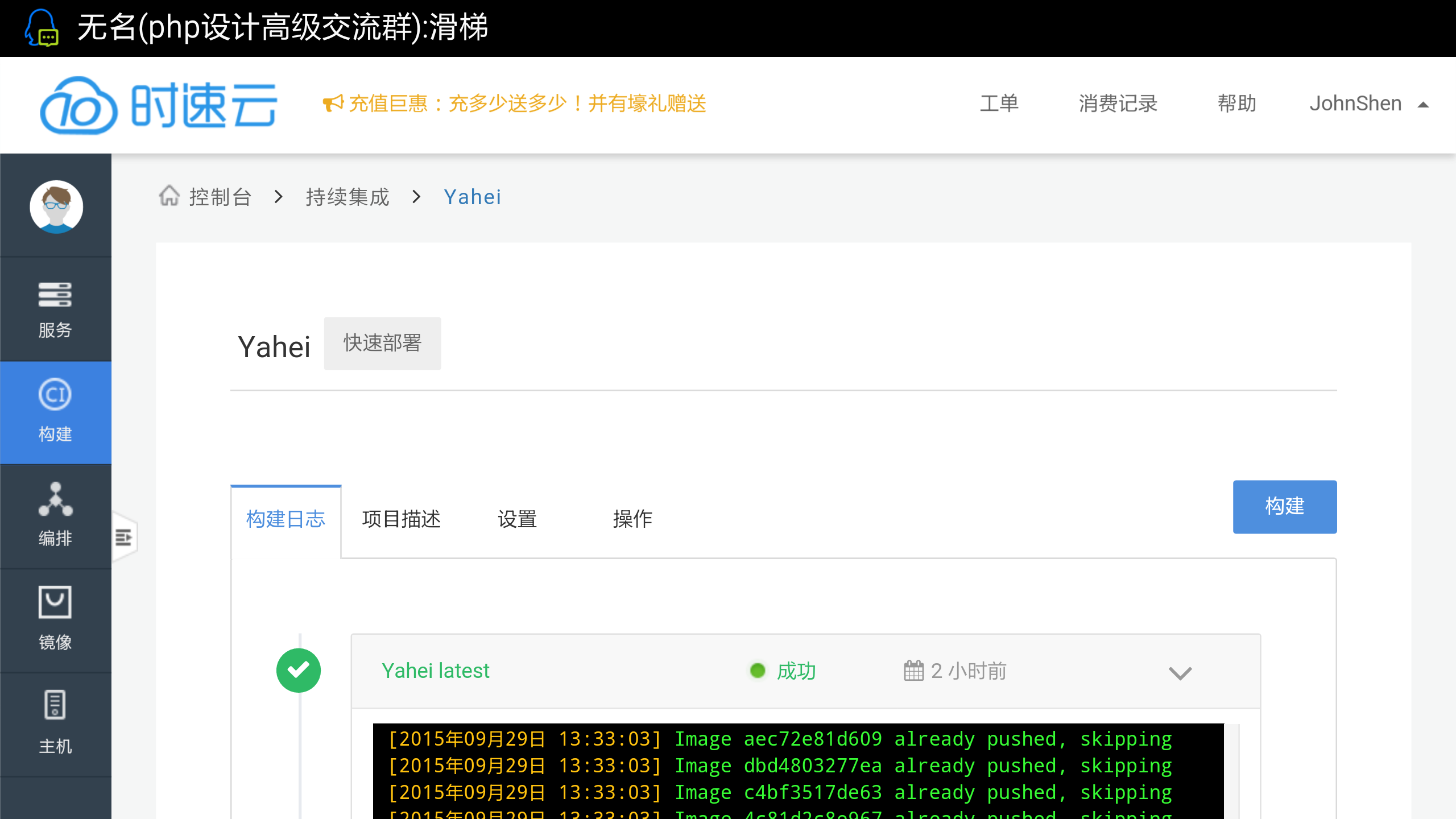Click the user avatar in sidebar
1456x819 pixels.
(56, 206)
